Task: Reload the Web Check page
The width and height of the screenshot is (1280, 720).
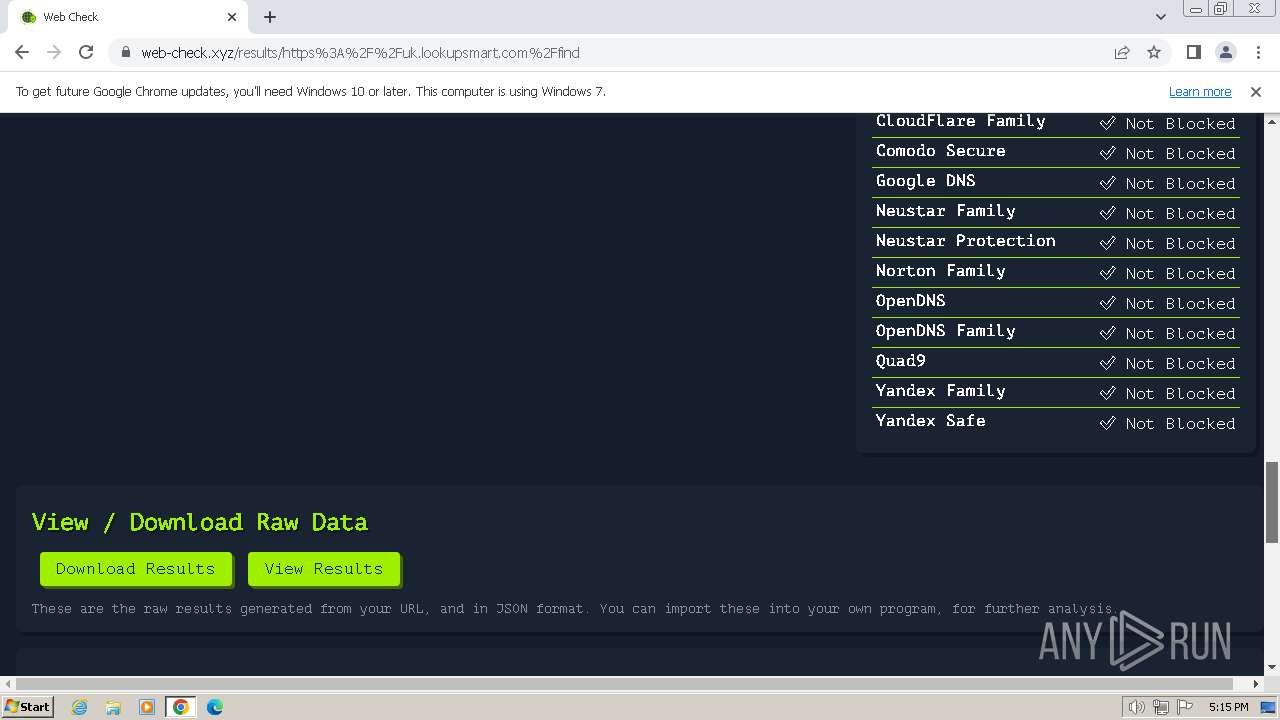Action: [86, 52]
